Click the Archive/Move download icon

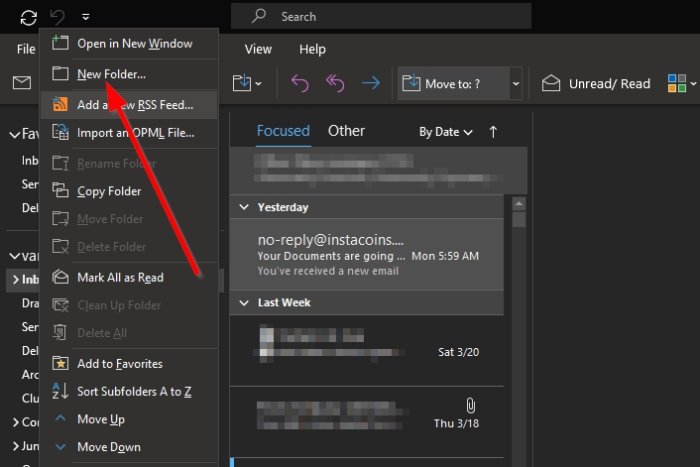point(242,83)
